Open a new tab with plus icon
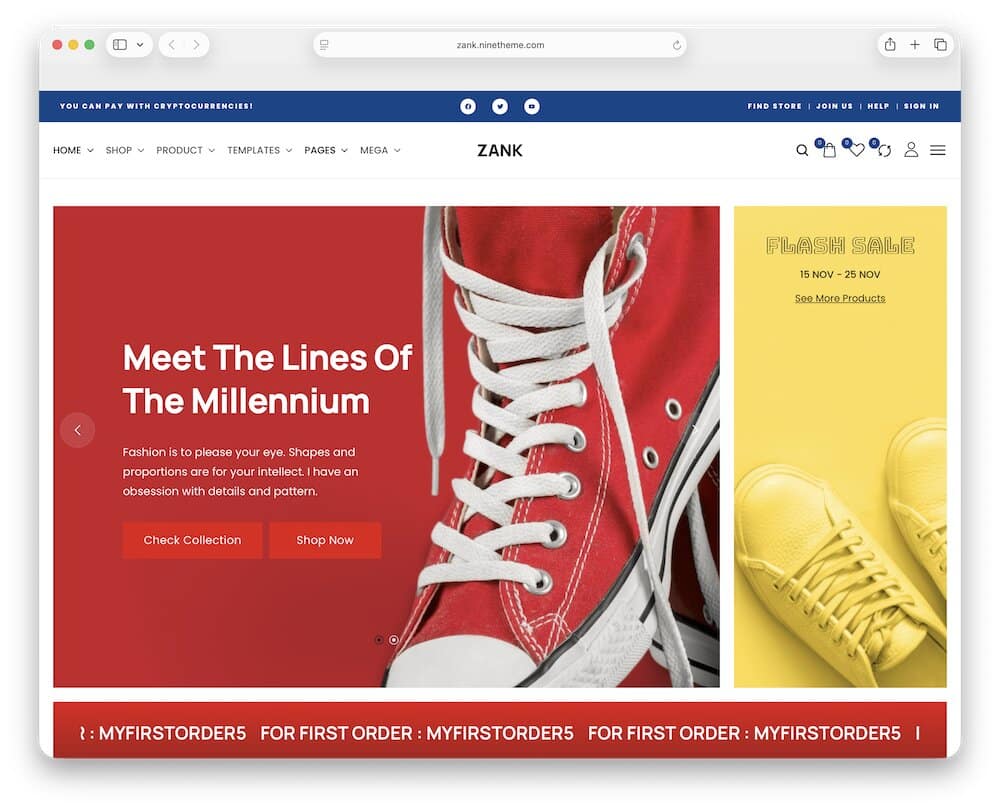This screenshot has height=810, width=1000. [x=915, y=45]
